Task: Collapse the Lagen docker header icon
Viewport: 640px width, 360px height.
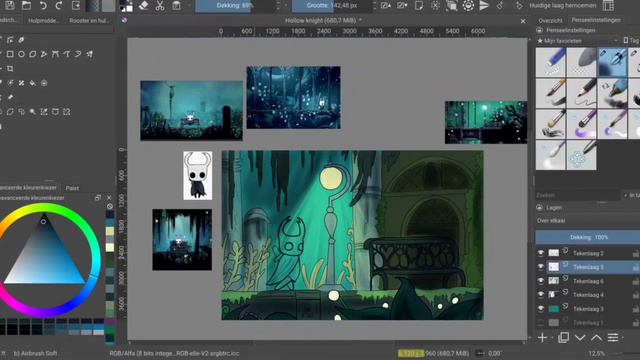Action: (540, 208)
